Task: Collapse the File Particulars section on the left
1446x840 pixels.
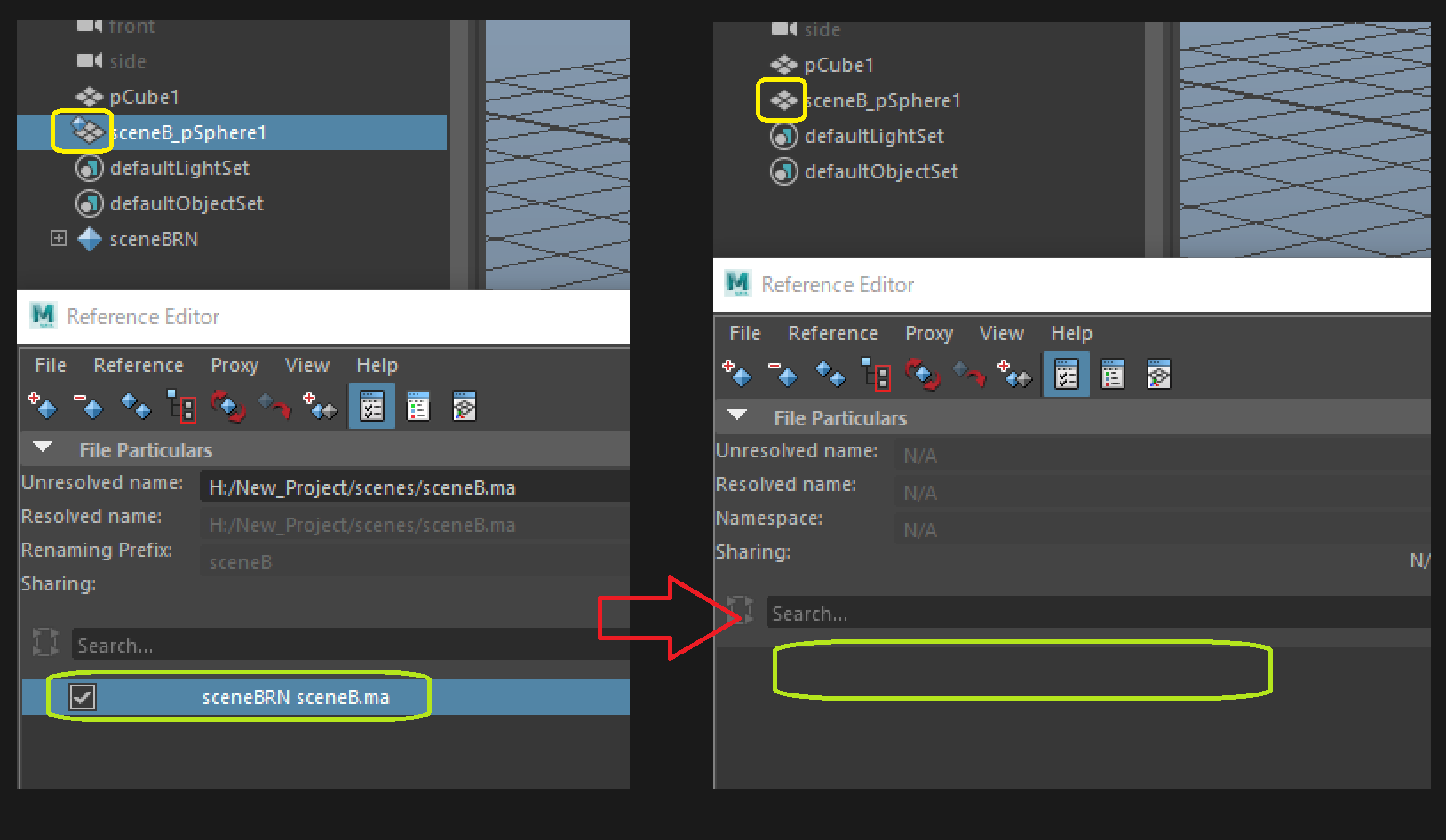Action: [x=43, y=448]
